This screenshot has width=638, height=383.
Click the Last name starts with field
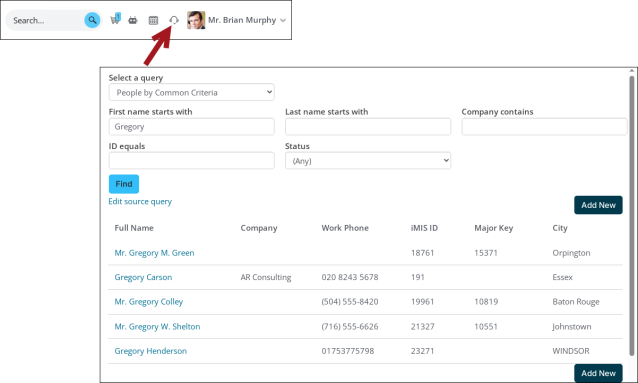(368, 127)
